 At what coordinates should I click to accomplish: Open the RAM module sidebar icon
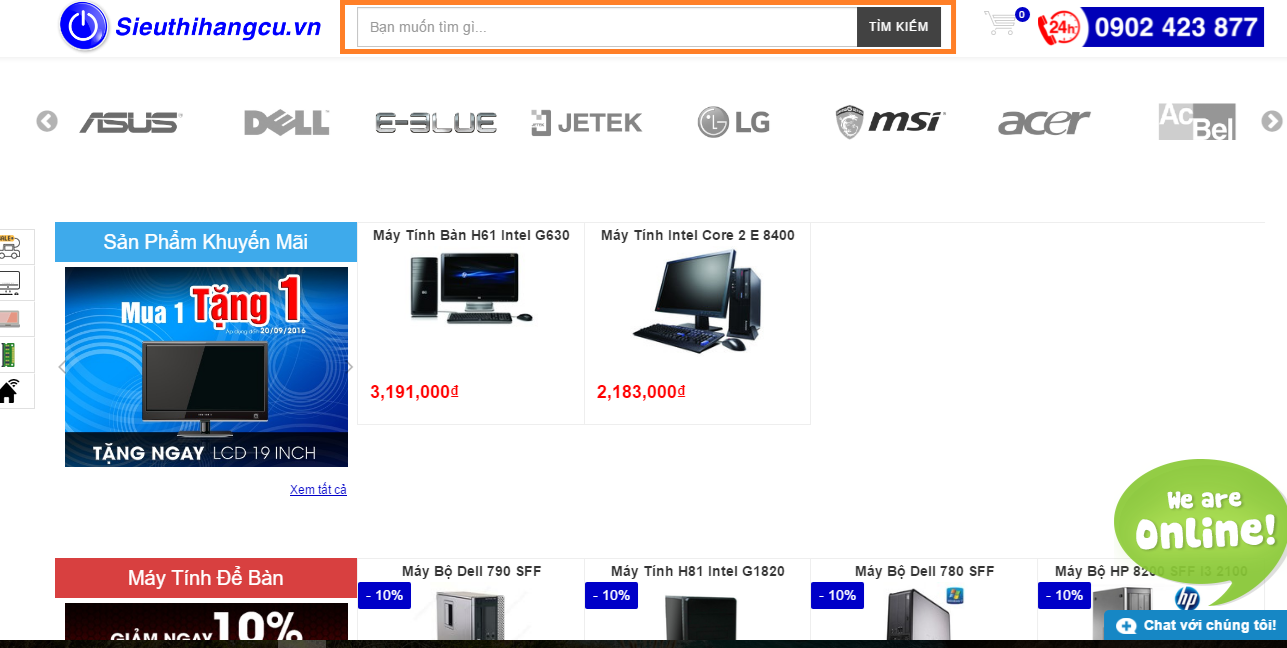tap(12, 355)
